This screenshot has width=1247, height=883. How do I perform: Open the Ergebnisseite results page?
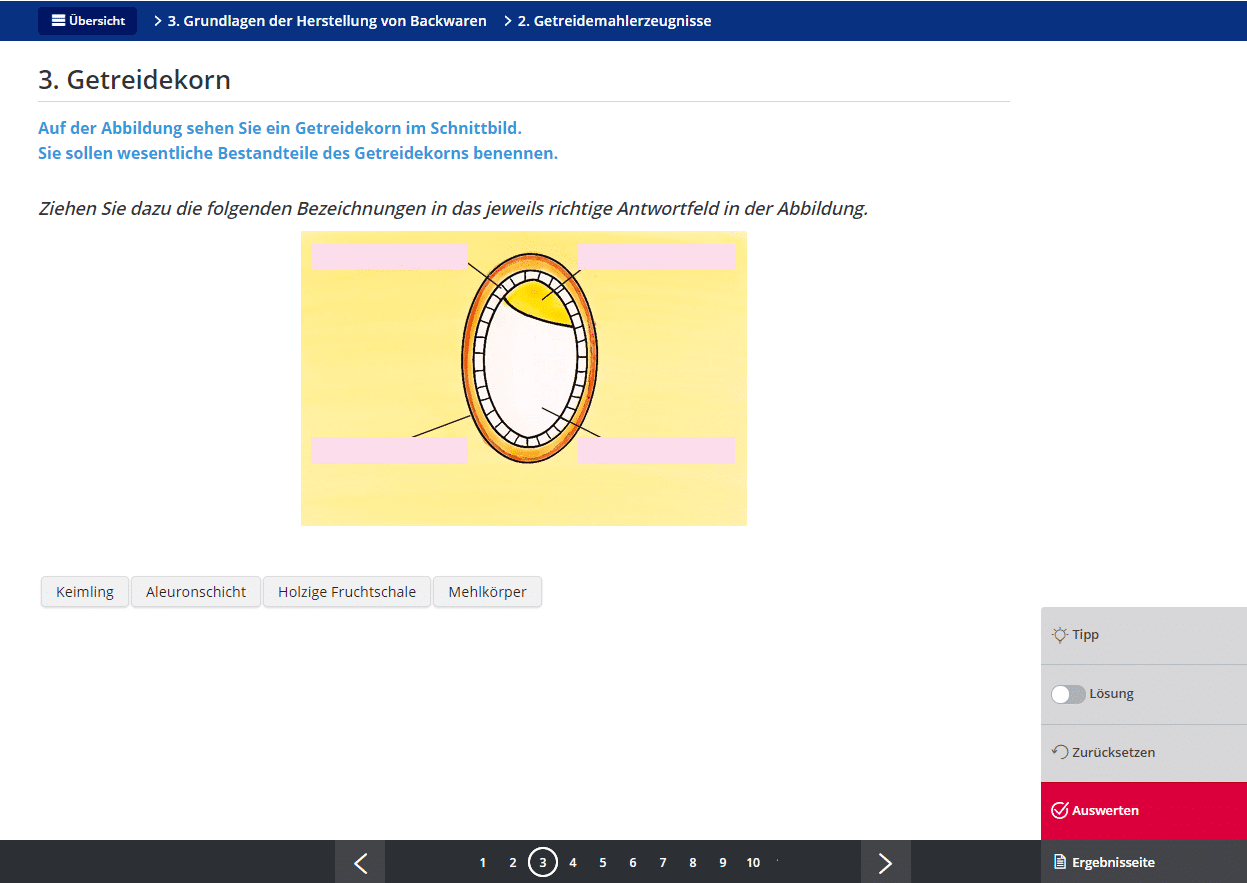point(1112,862)
